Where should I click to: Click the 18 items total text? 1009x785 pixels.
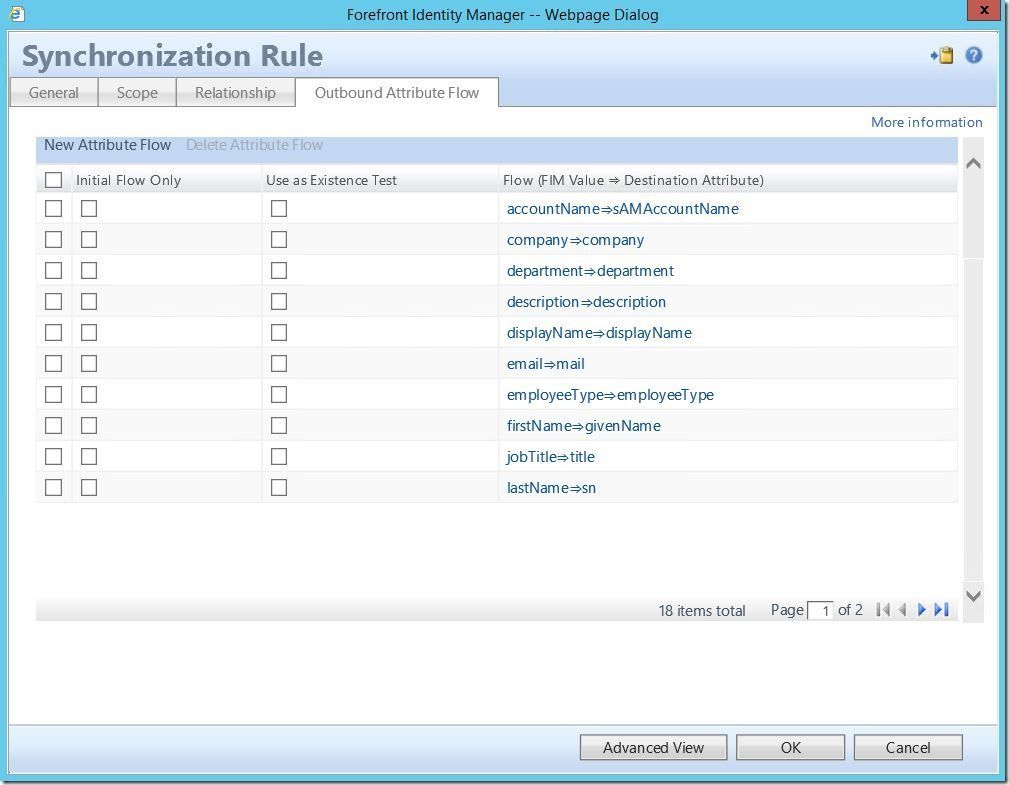click(x=701, y=611)
